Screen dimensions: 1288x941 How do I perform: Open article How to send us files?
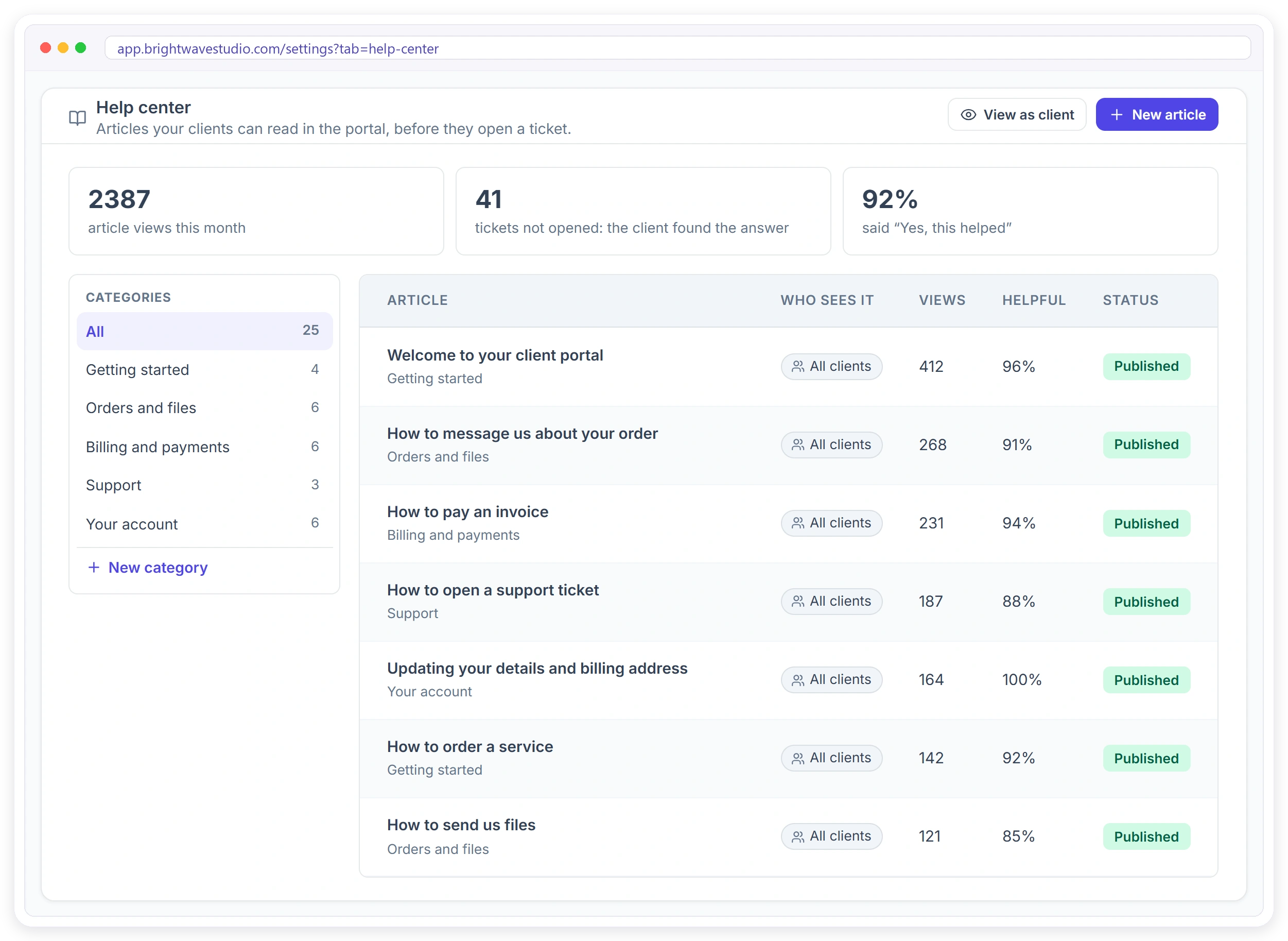point(461,825)
